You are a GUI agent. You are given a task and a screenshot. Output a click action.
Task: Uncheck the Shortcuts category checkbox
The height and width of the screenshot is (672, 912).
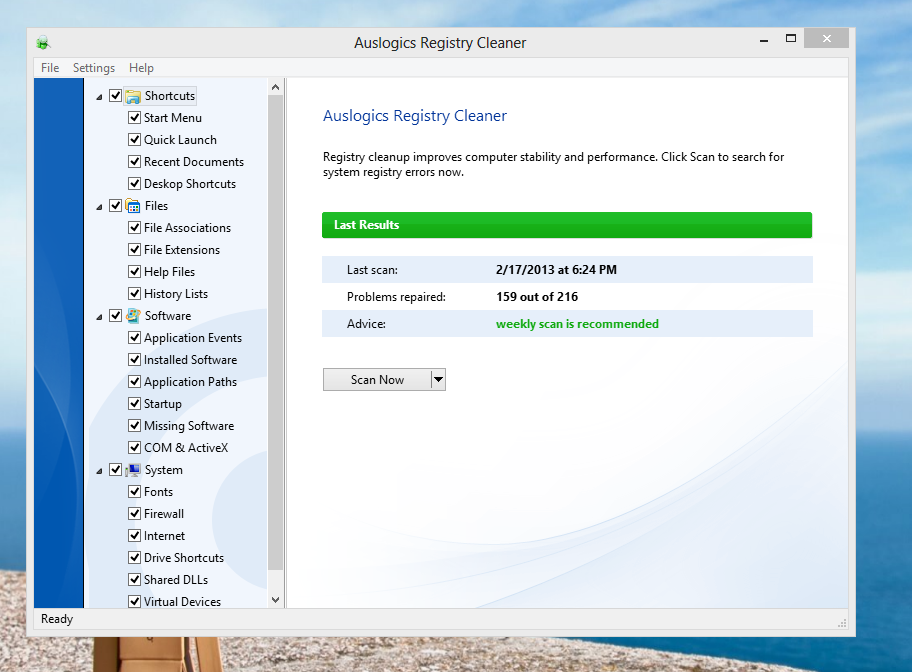(116, 95)
